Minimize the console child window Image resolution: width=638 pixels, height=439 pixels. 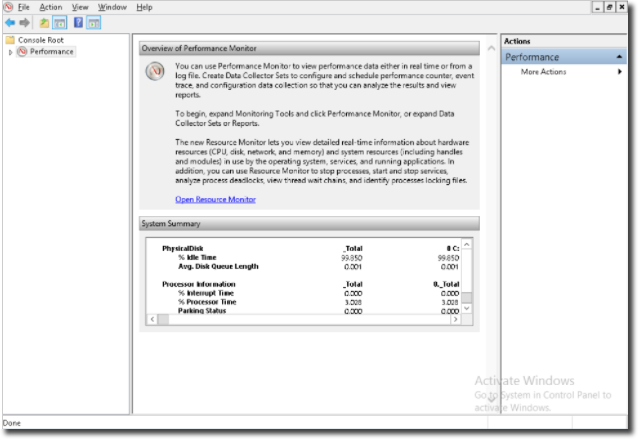[x=597, y=7]
